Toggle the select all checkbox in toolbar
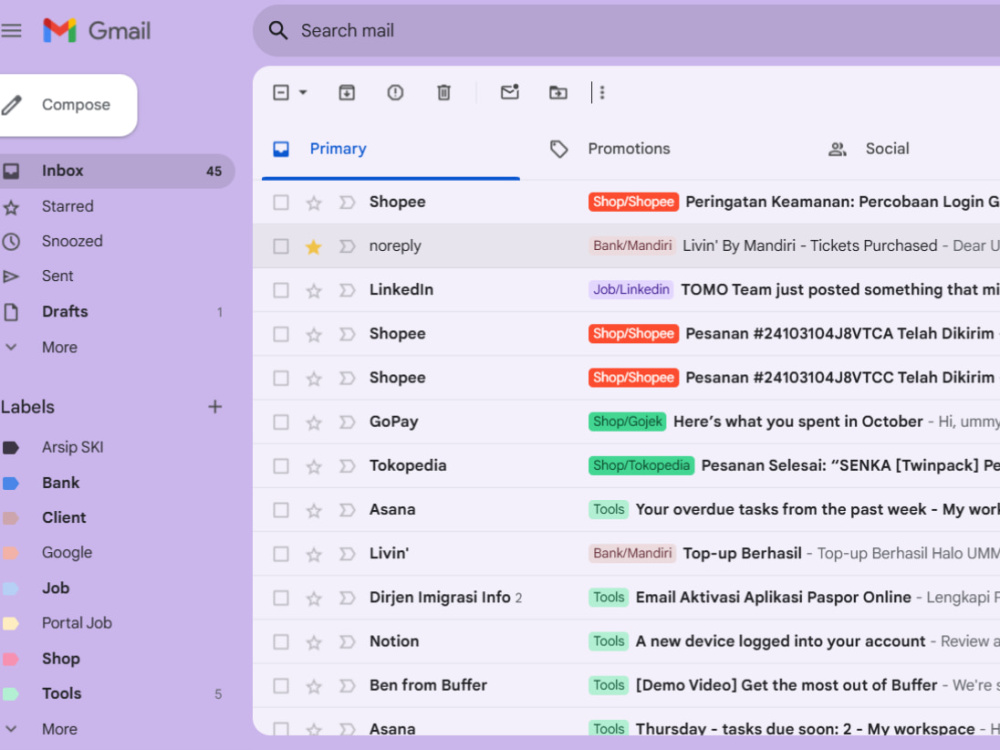The image size is (1000, 750). tap(281, 92)
